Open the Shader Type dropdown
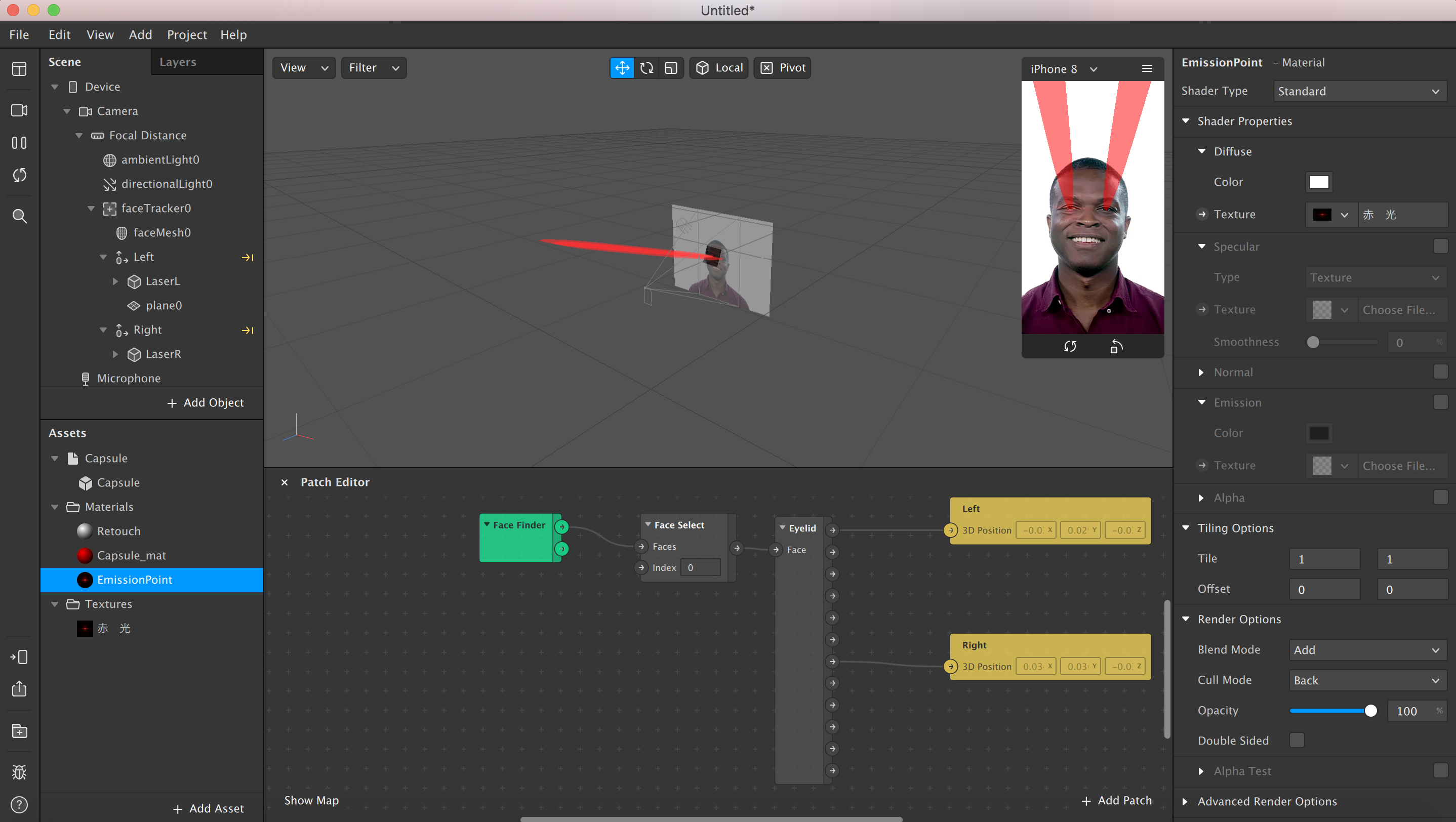The height and width of the screenshot is (822, 1456). pyautogui.click(x=1359, y=91)
